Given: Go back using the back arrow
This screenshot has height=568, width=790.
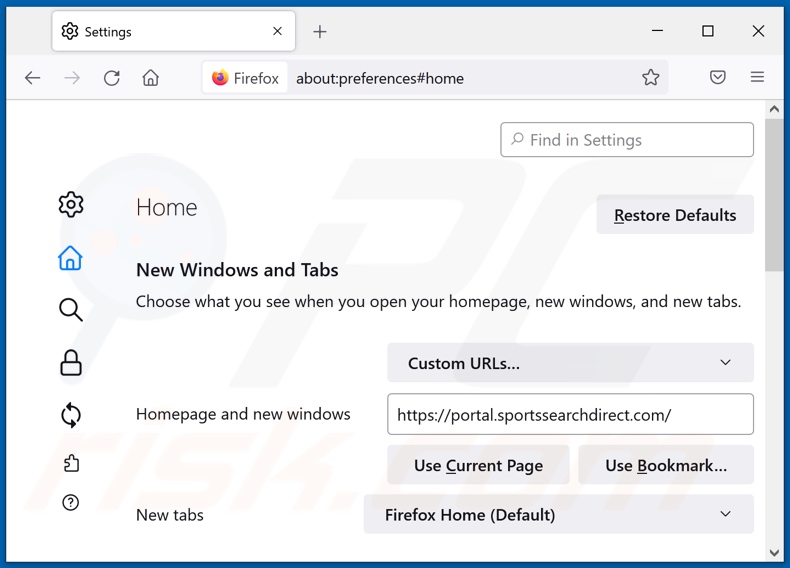Looking at the screenshot, I should [x=33, y=78].
